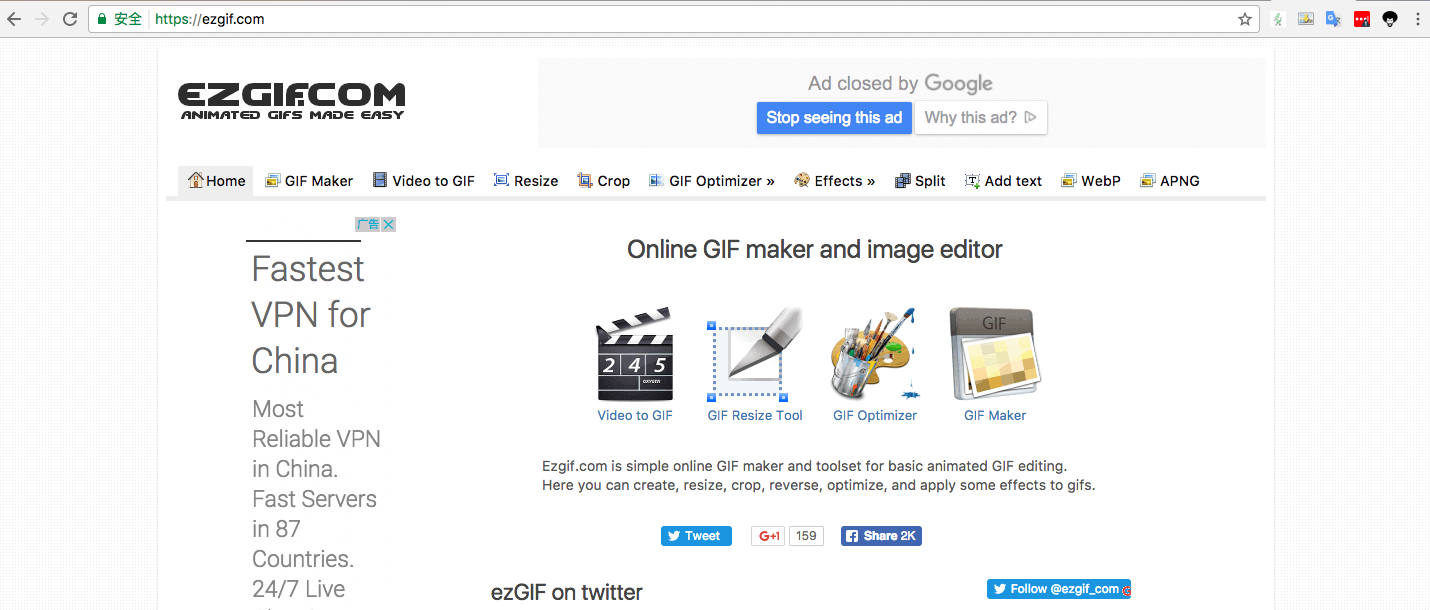Click the bookmark star icon

[x=1245, y=19]
